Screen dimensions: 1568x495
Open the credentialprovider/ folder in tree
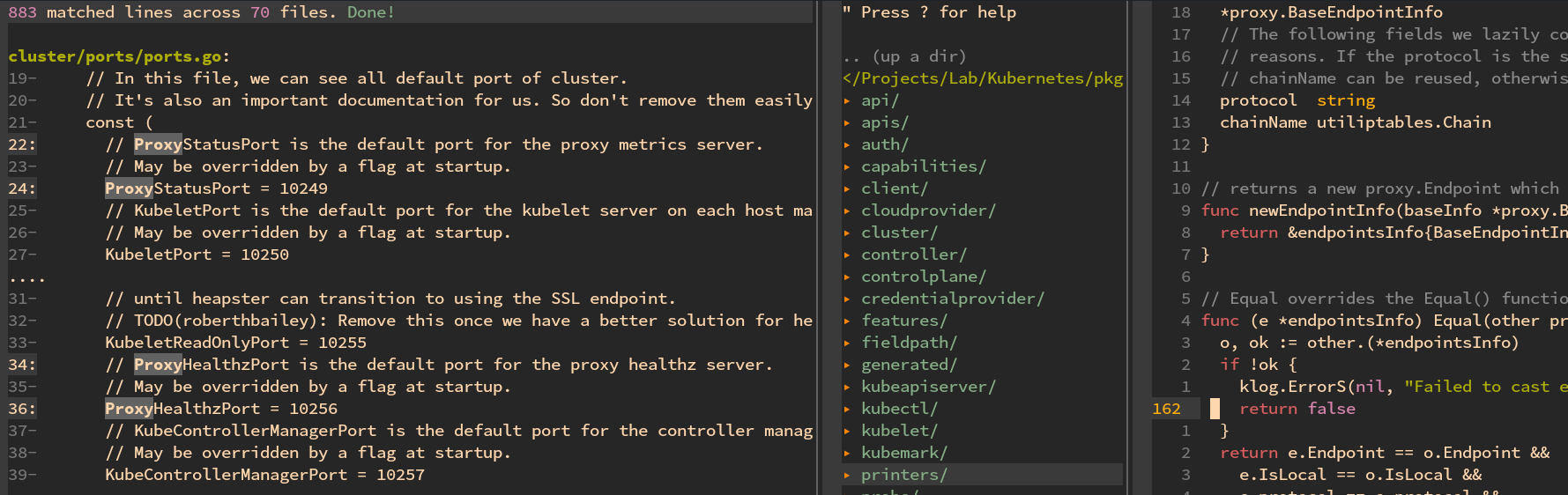(x=952, y=299)
